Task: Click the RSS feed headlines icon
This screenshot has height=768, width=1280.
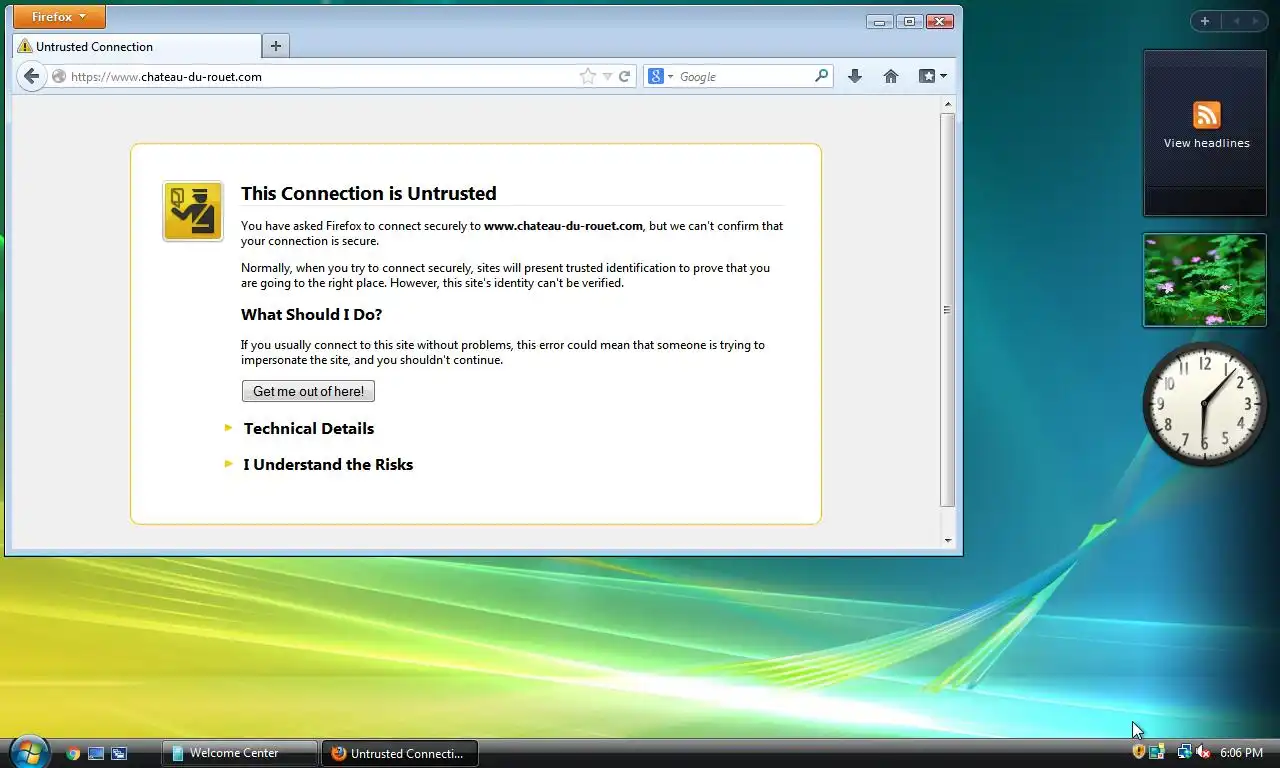Action: click(1206, 115)
